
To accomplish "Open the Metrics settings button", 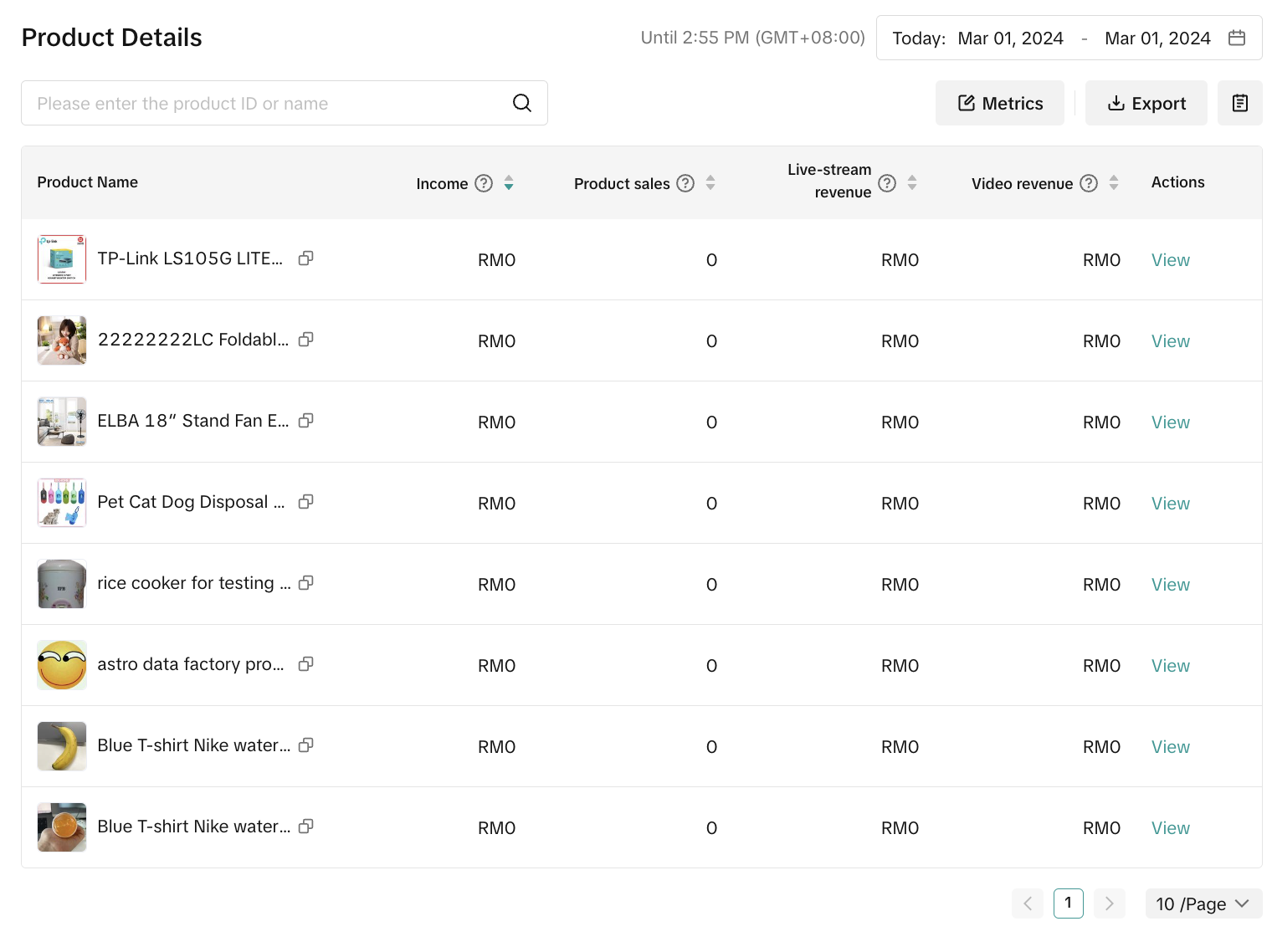I will click(1000, 103).
